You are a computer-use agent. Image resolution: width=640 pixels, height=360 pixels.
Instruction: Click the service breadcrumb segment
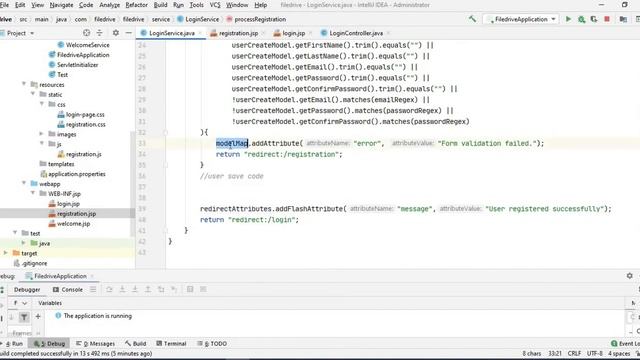click(160, 19)
